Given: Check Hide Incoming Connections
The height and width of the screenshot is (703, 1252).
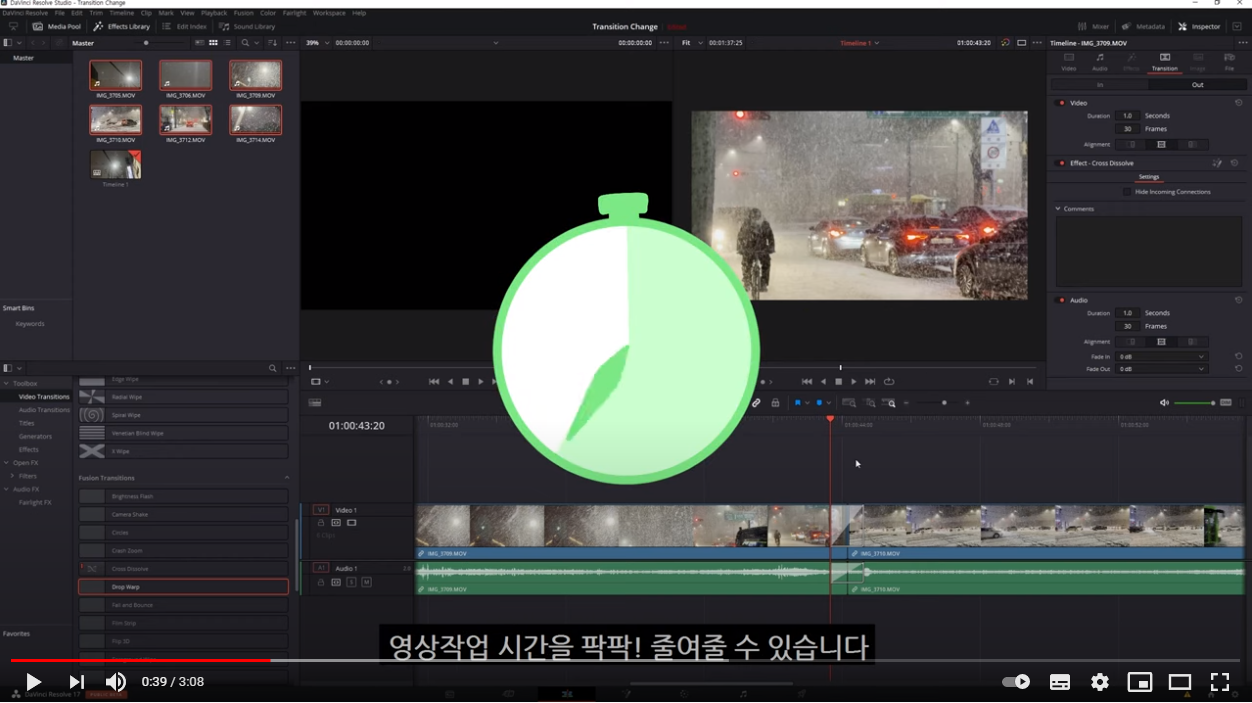Looking at the screenshot, I should pos(1127,192).
